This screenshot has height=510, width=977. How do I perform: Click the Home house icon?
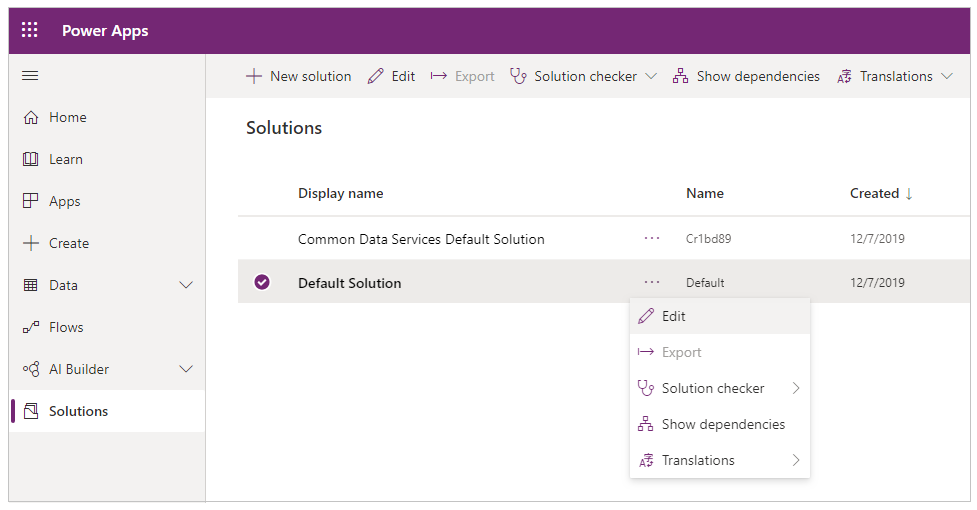coord(31,117)
